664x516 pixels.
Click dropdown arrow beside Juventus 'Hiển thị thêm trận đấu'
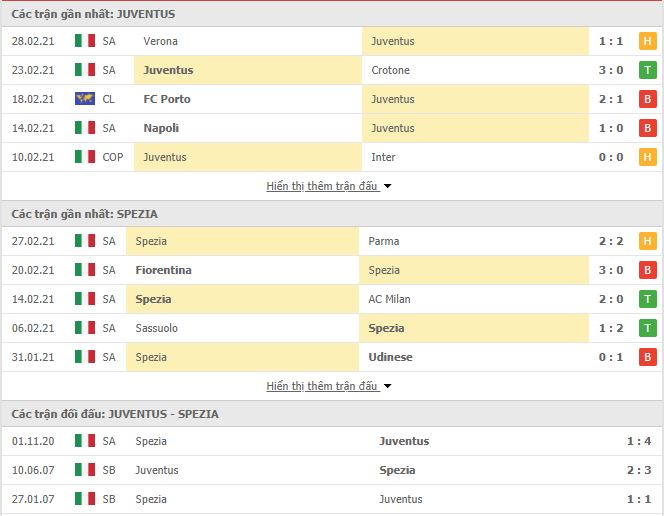click(x=387, y=186)
